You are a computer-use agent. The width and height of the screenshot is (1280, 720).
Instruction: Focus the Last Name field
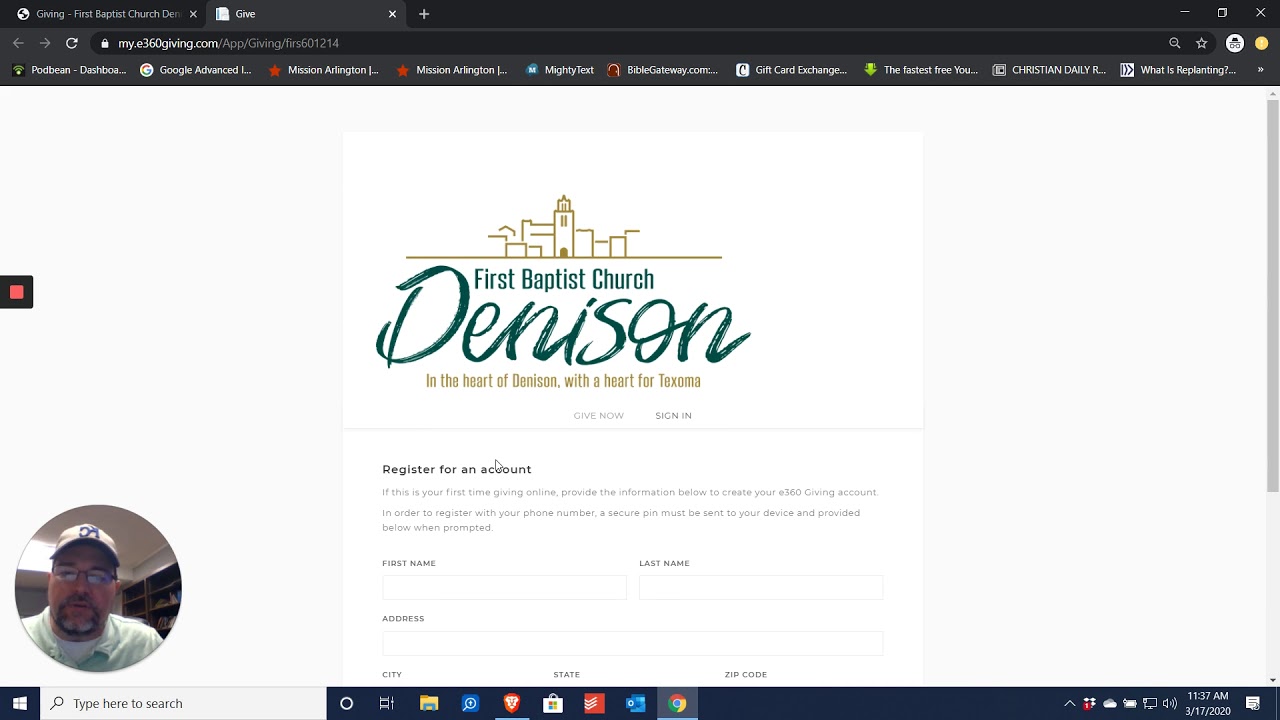[761, 587]
